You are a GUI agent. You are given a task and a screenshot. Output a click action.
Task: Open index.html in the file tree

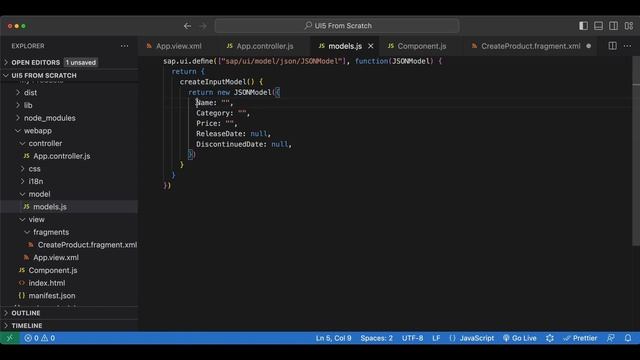[47, 283]
